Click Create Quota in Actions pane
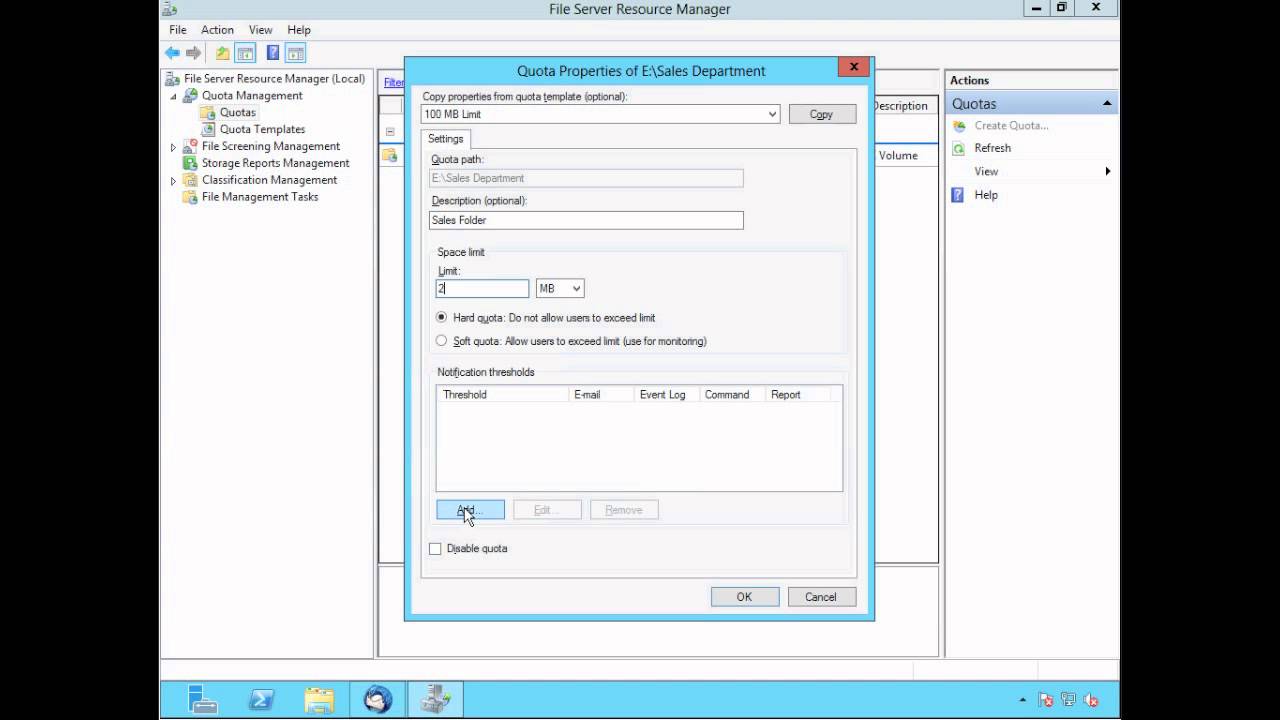Viewport: 1280px width, 720px height. (x=1011, y=125)
